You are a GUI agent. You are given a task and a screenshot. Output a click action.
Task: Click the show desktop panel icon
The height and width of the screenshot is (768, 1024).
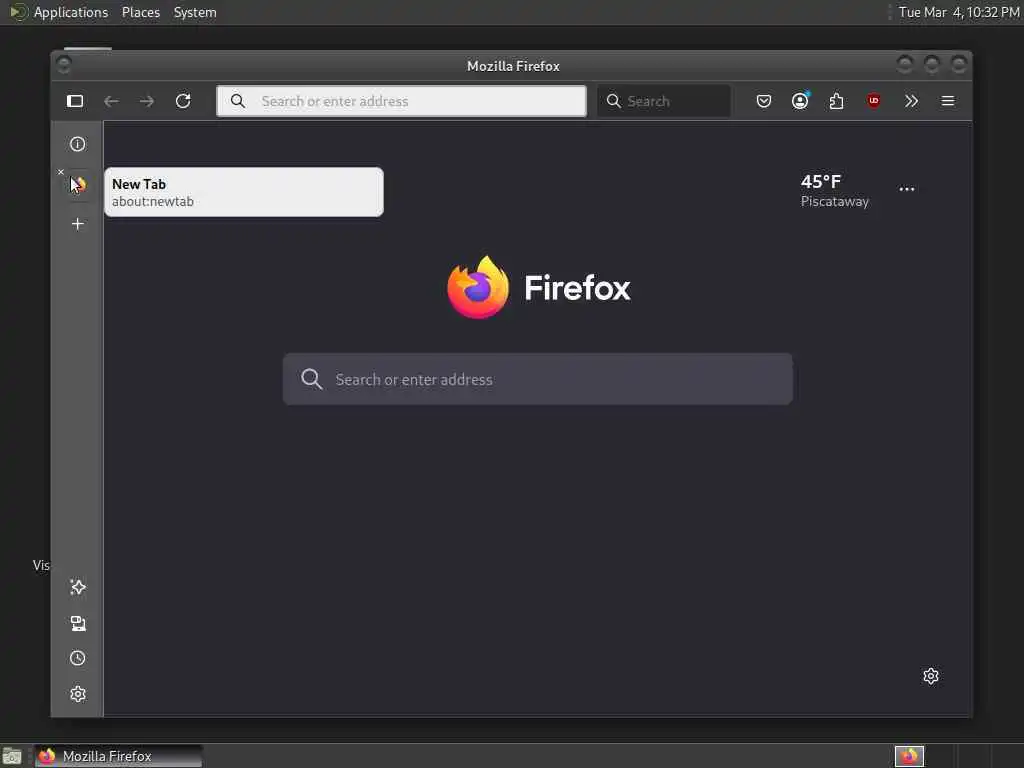click(12, 756)
